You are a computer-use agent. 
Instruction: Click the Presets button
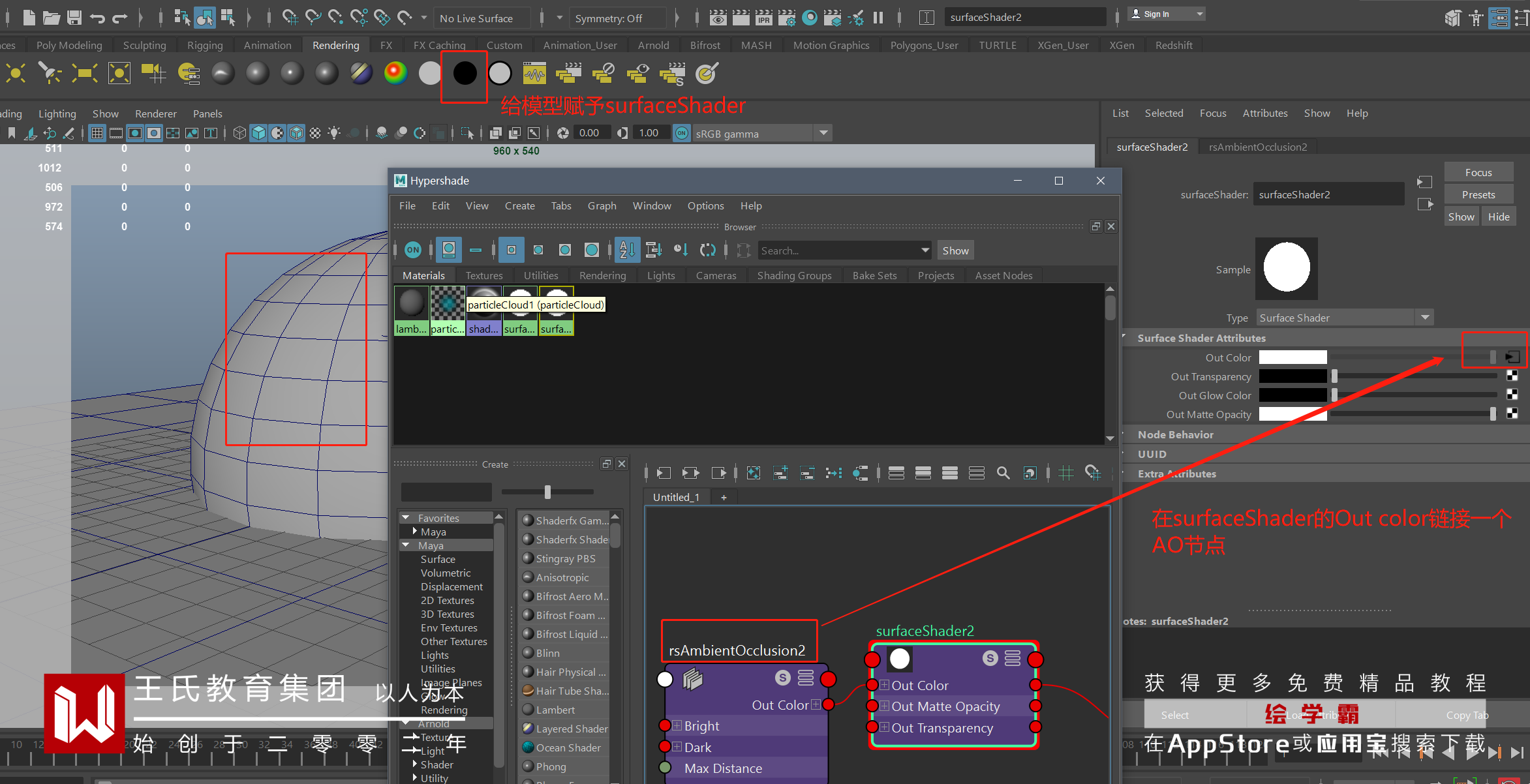pyautogui.click(x=1478, y=194)
